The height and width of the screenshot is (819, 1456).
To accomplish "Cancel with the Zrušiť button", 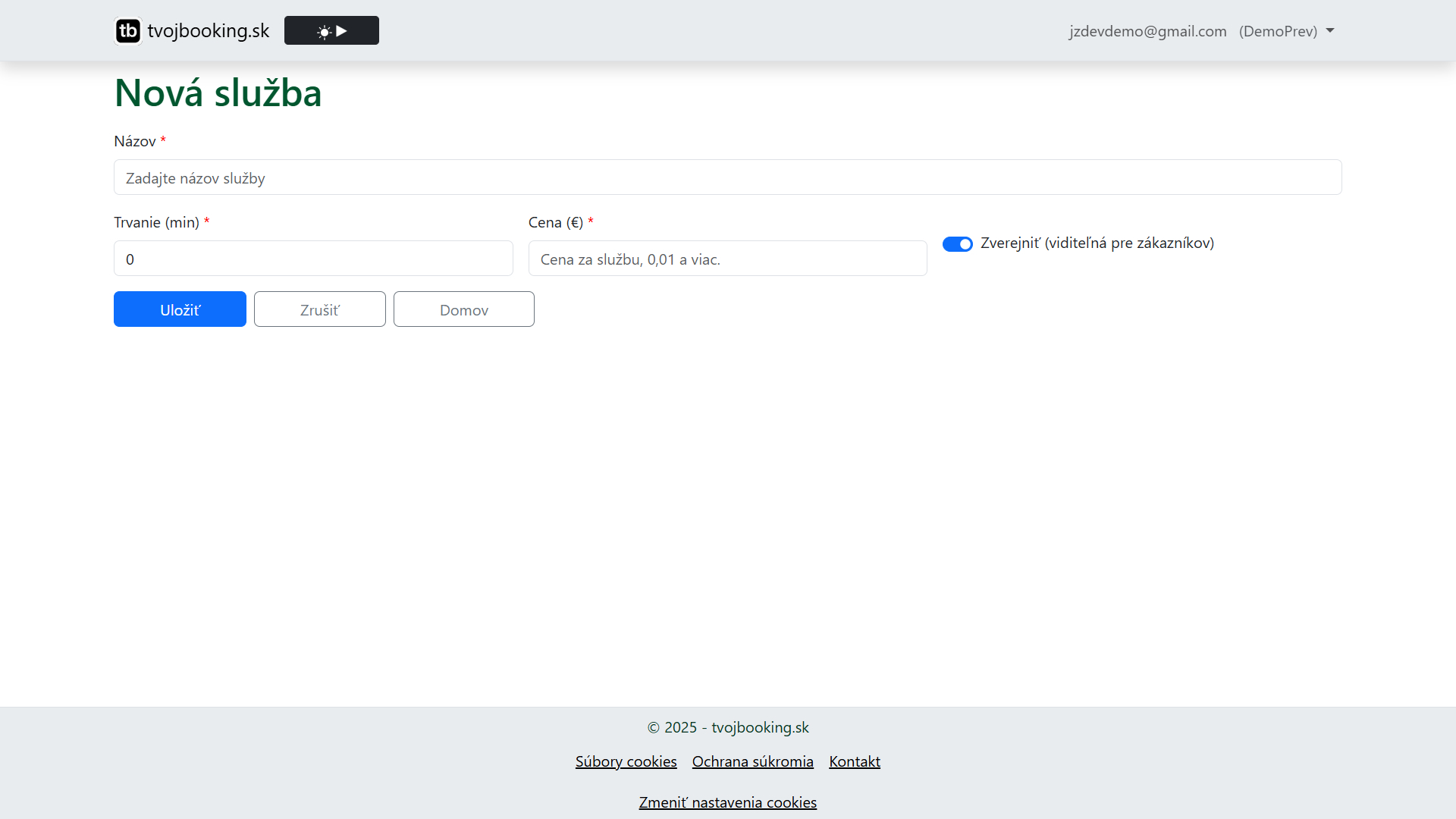I will click(319, 309).
